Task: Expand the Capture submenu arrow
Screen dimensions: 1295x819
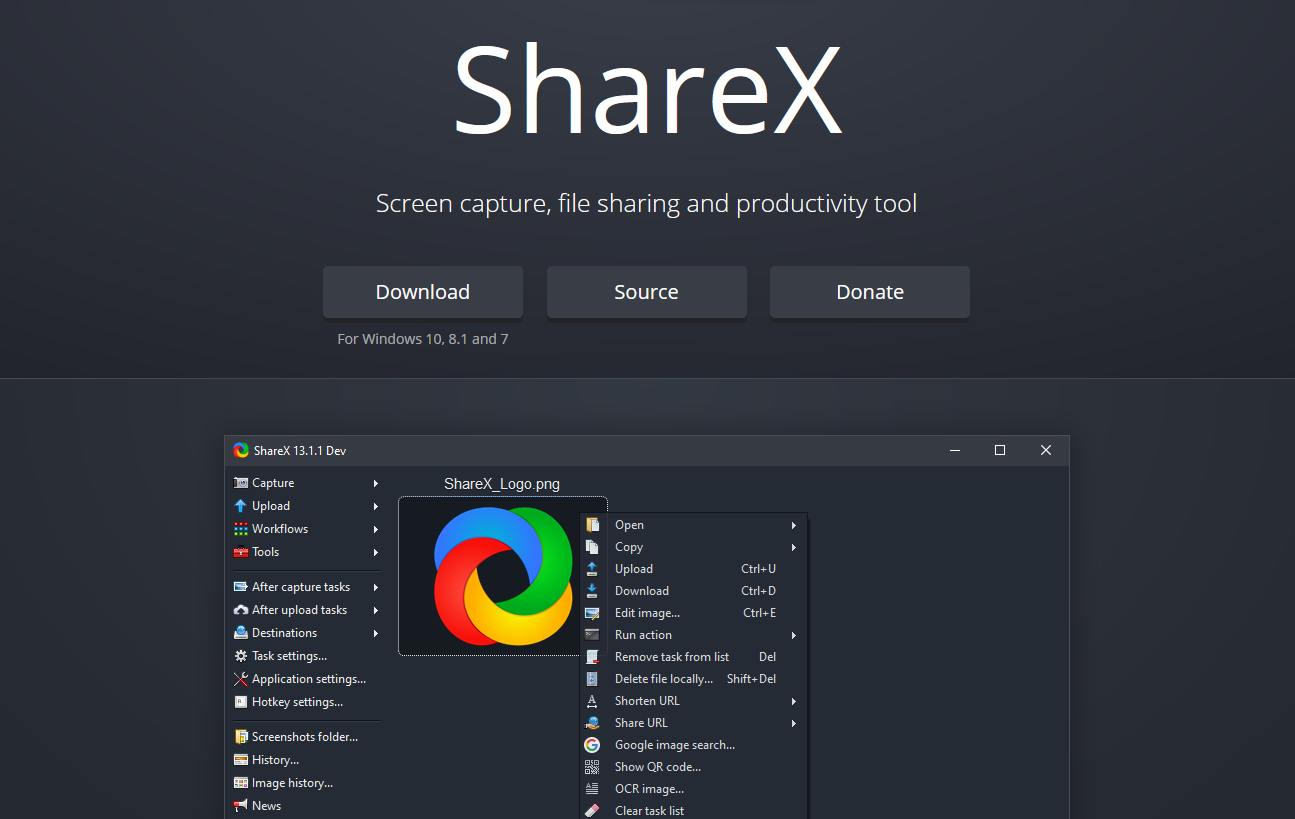Action: (x=376, y=483)
